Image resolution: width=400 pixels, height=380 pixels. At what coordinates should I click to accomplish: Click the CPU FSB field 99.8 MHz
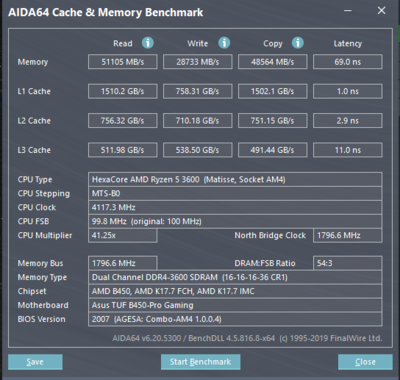[235, 221]
